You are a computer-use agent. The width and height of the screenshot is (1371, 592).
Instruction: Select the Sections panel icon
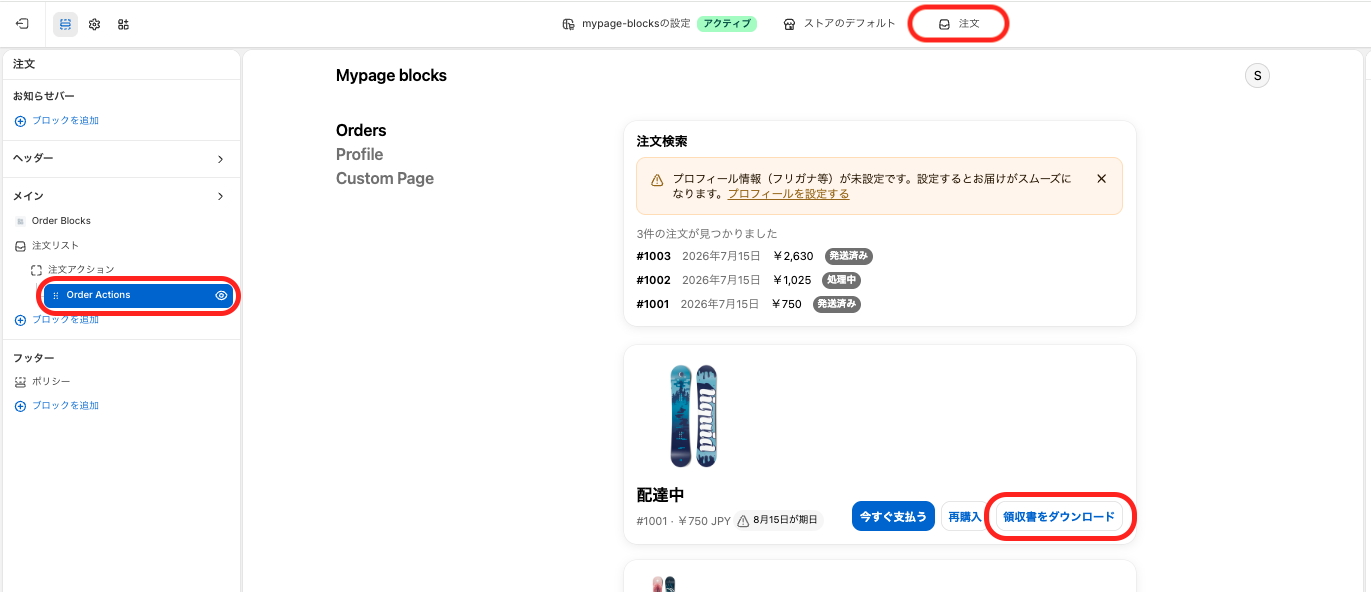(65, 24)
